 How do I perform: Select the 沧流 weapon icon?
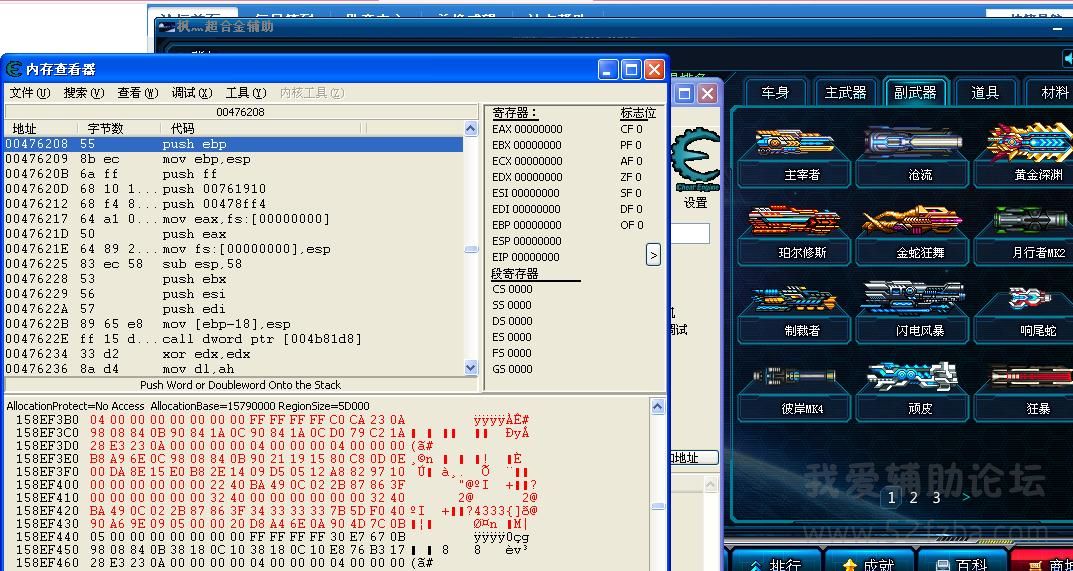pos(919,144)
